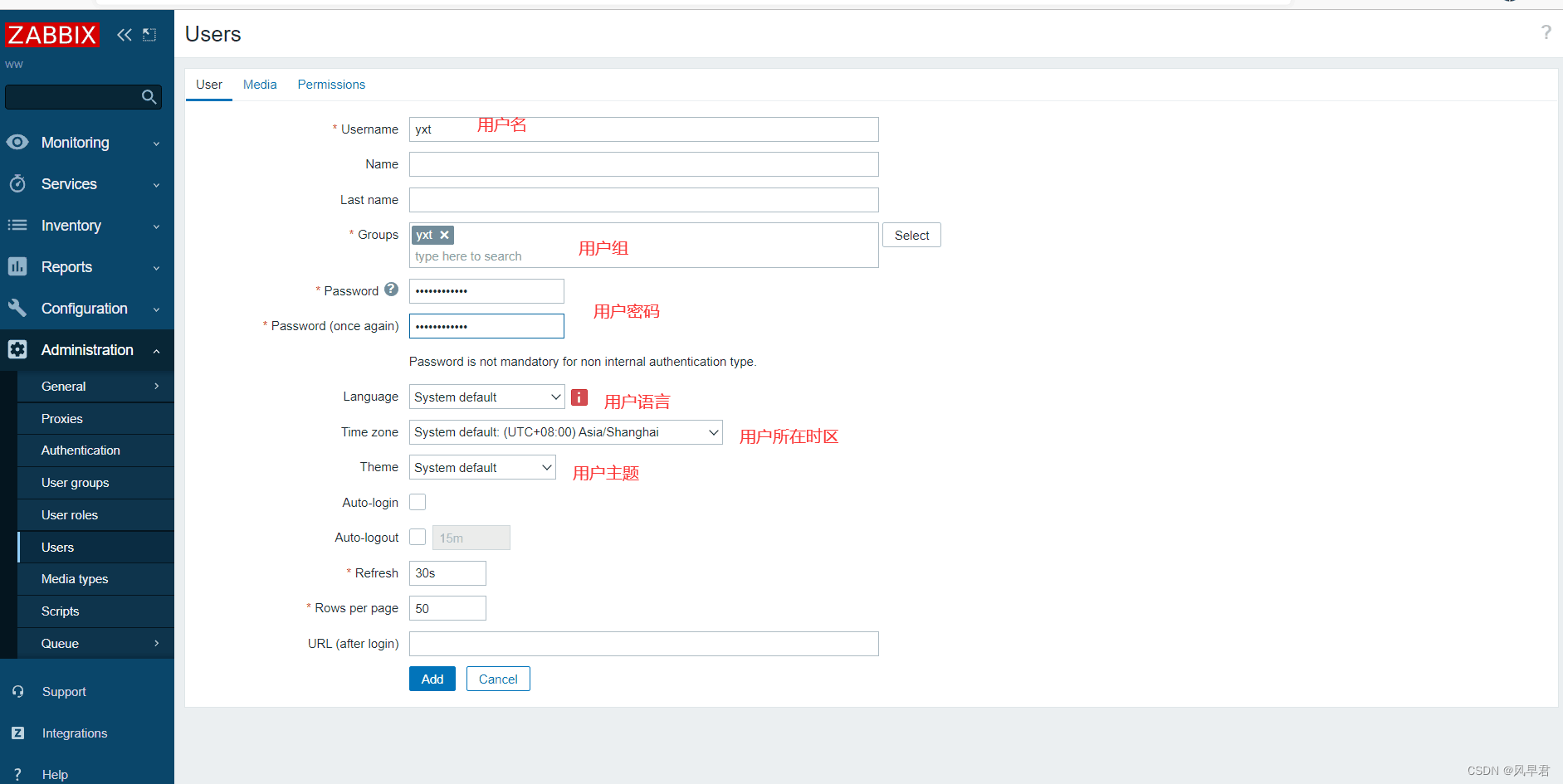The width and height of the screenshot is (1563, 784).
Task: Open the Integrations link
Action: [x=75, y=733]
